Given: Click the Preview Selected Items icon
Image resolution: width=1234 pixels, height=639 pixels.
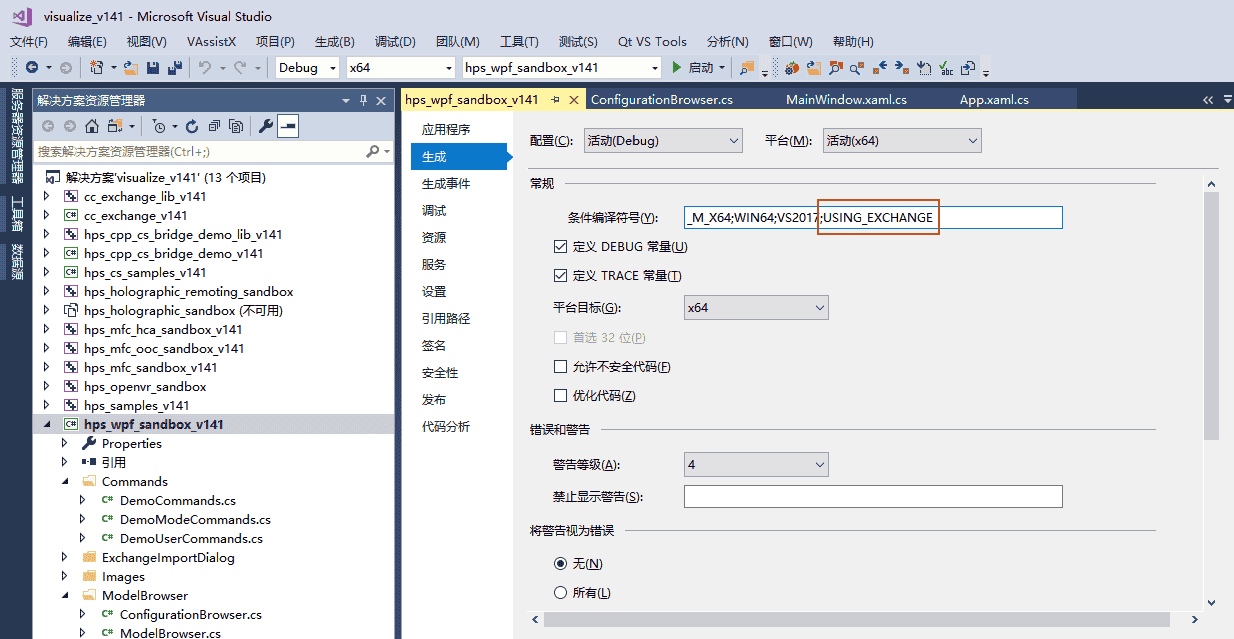Looking at the screenshot, I should point(288,126).
